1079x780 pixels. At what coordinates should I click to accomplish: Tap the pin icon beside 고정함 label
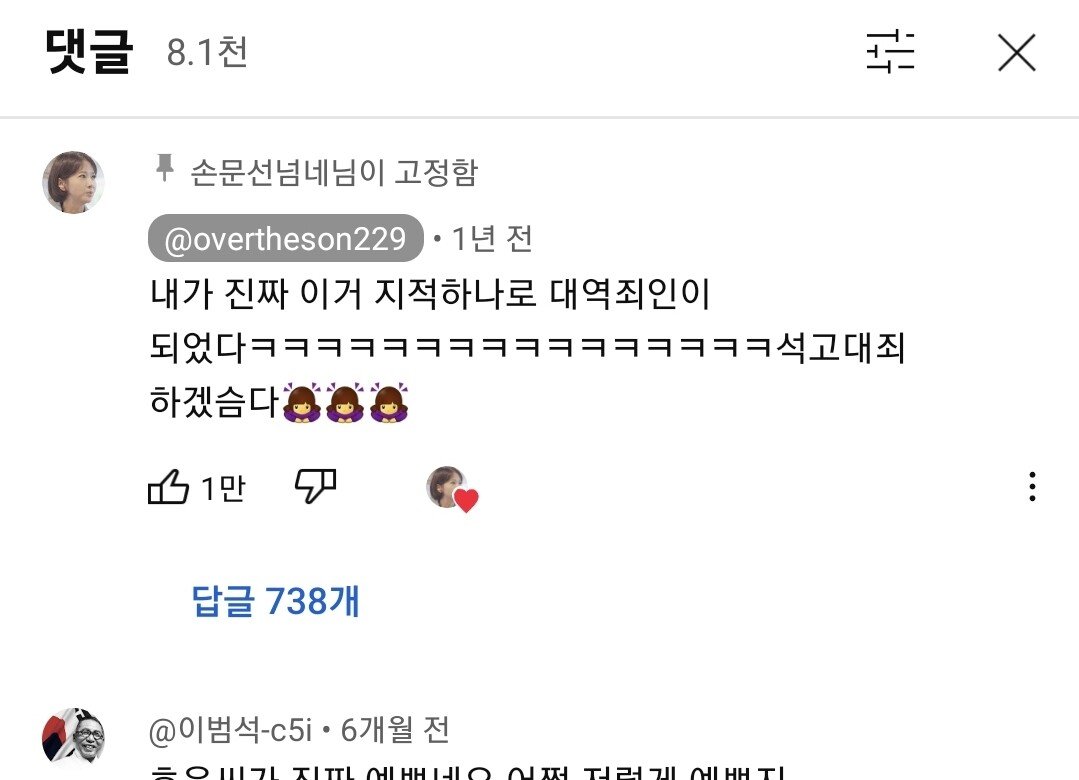164,168
